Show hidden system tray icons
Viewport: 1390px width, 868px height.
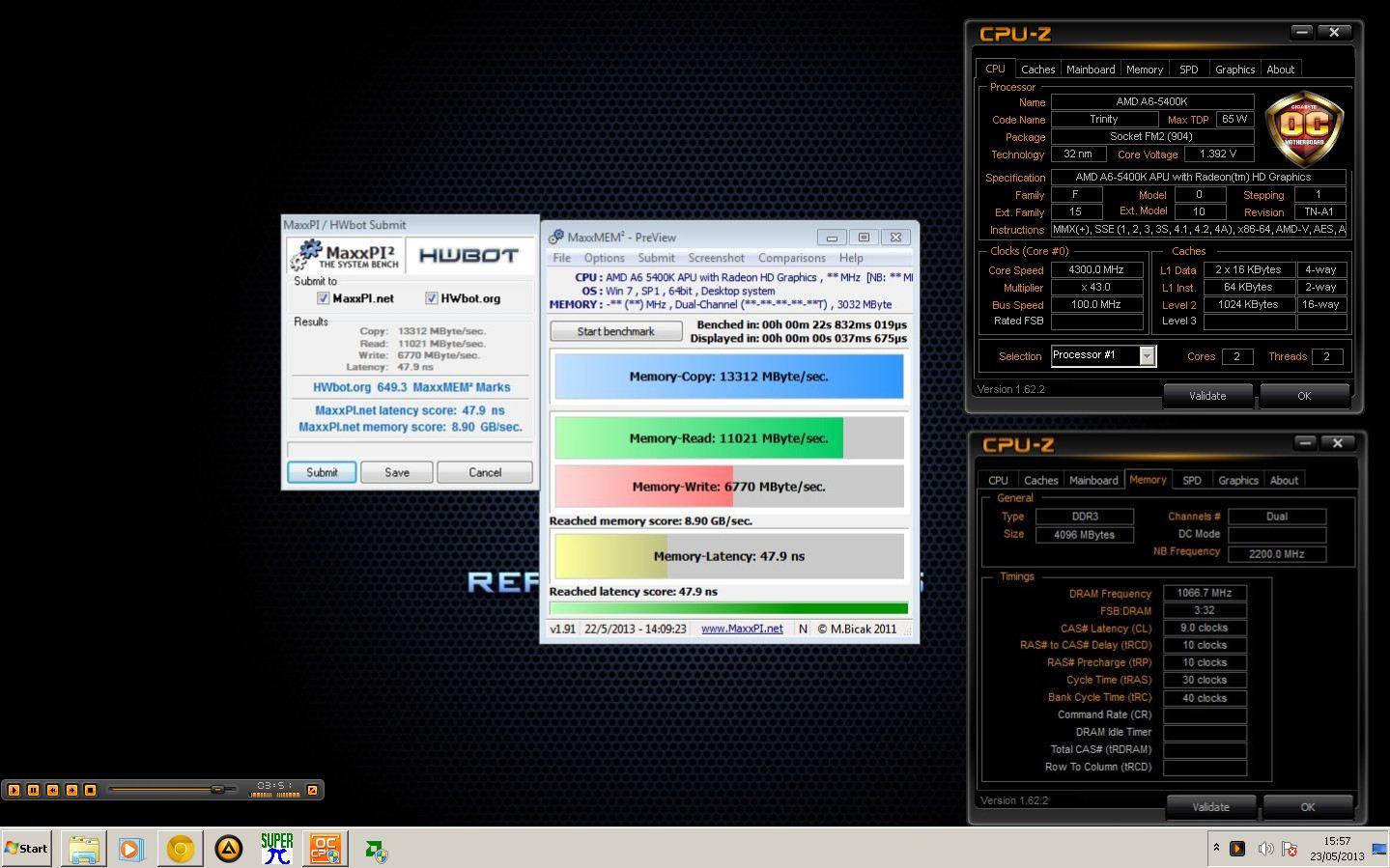[1216, 849]
